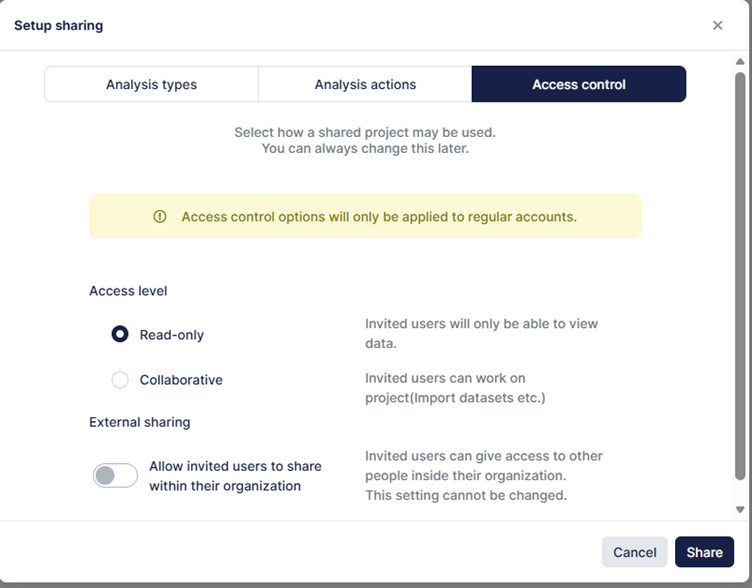Click 'You can always change this later.' text
Image resolution: width=752 pixels, height=588 pixels.
pos(365,149)
